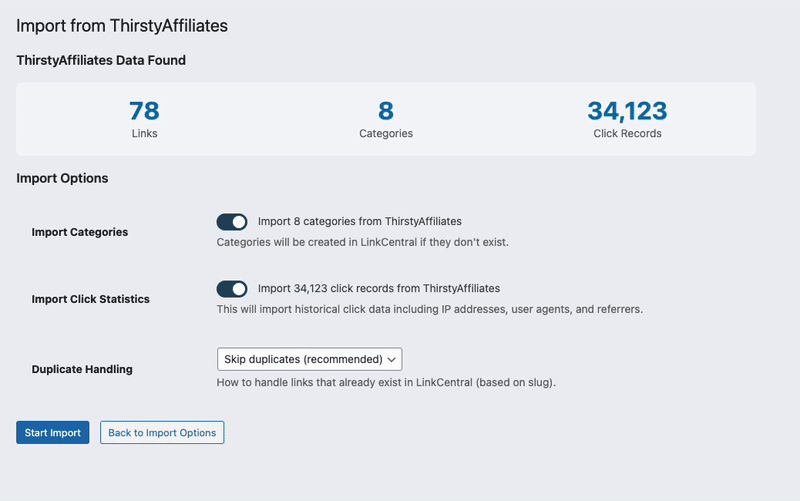Click the 'ThirstyAffiliates Data Found' heading
Image resolution: width=800 pixels, height=501 pixels.
coord(101,61)
